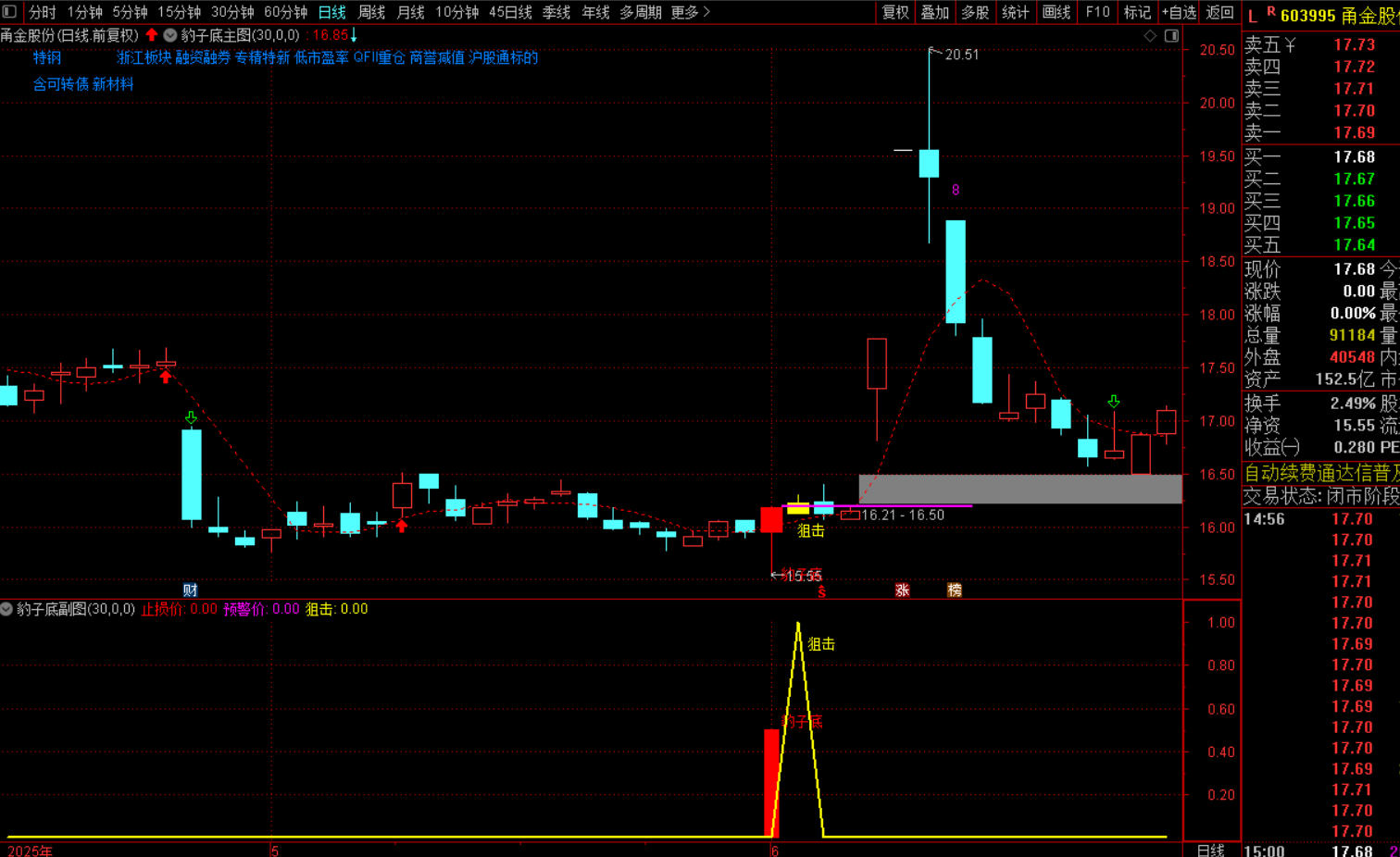The image size is (1400, 857).
Task: Click the green down arrow above the first large cyan candle
Action: (191, 418)
